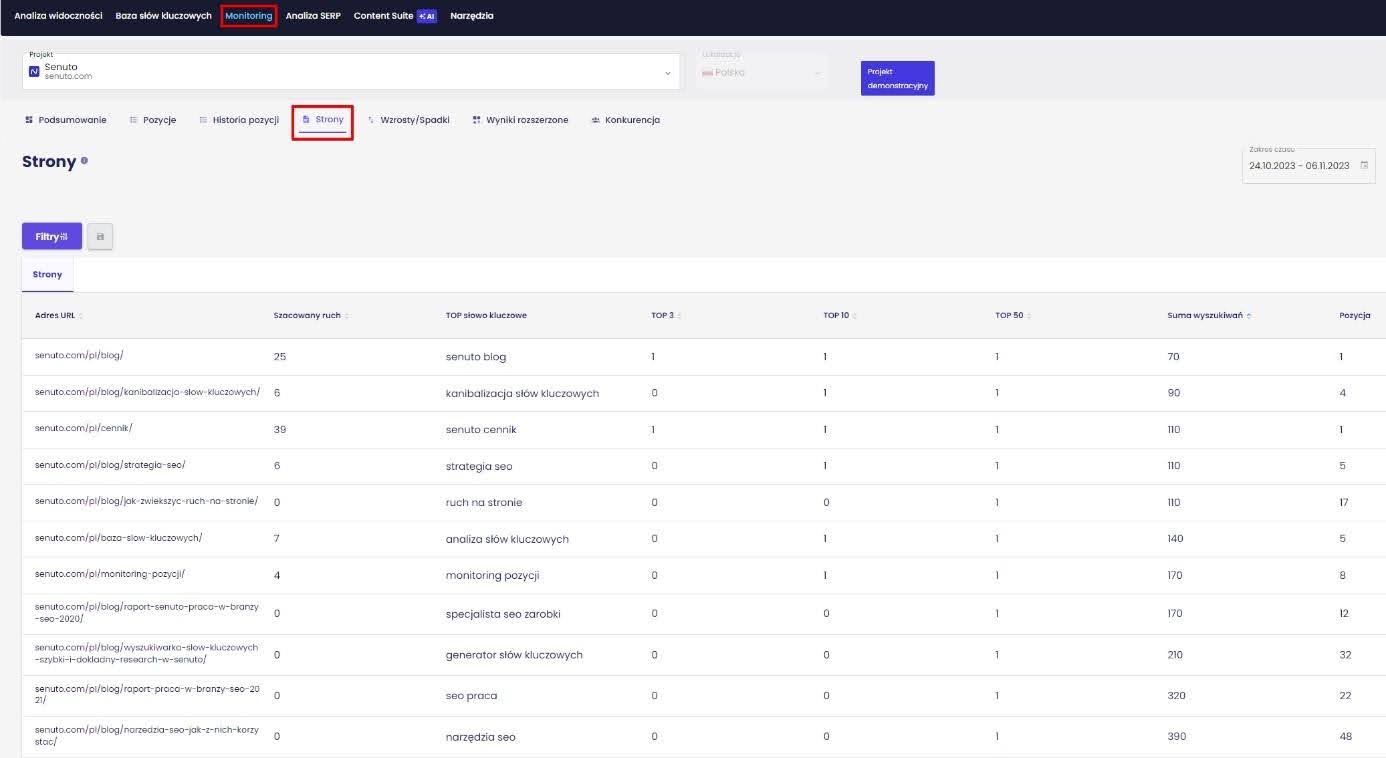Open monitoring-pozycji URL link

point(110,574)
